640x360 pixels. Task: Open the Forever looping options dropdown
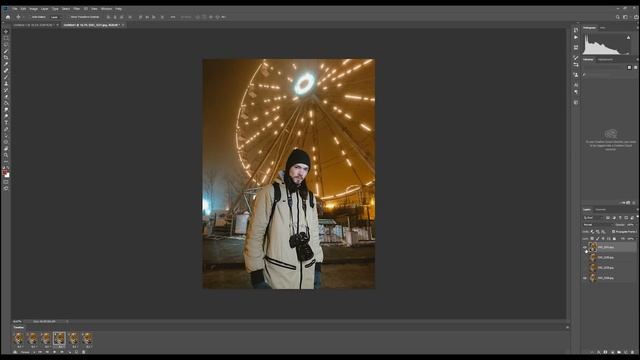[27, 352]
